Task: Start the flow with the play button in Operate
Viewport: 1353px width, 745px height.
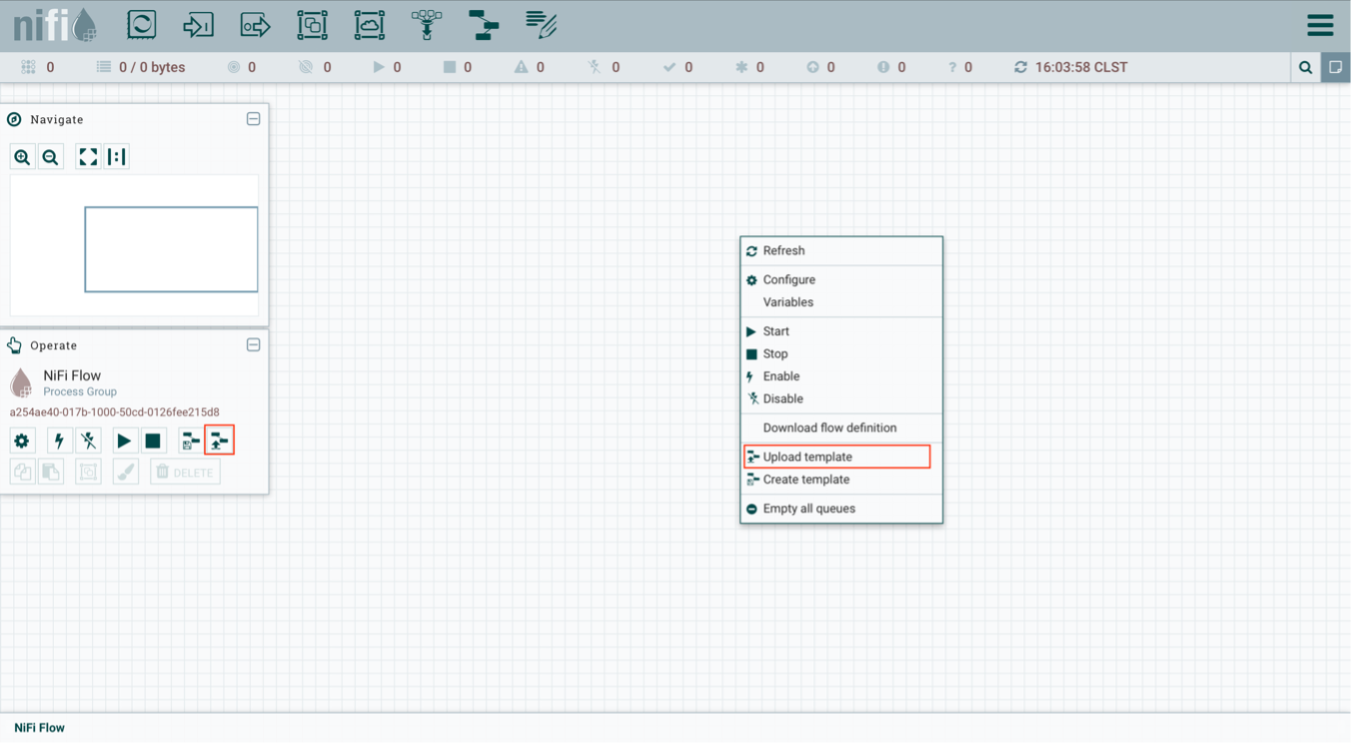Action: coord(123,440)
